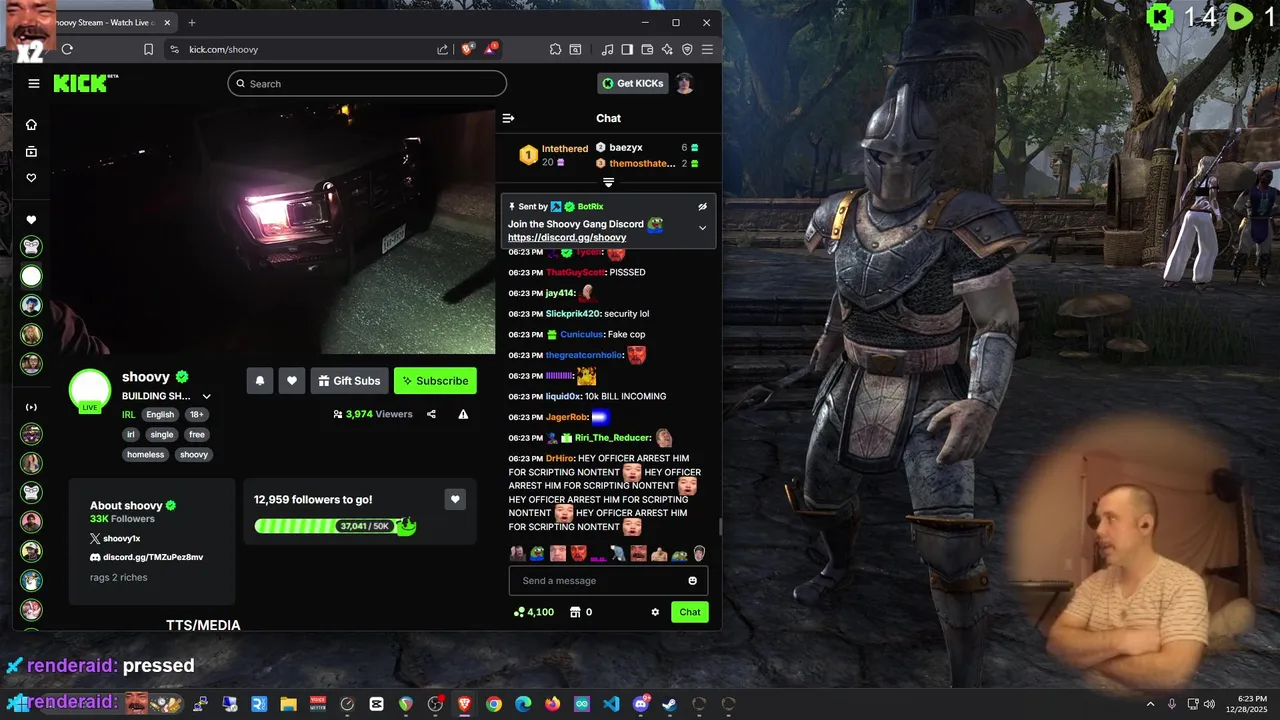The width and height of the screenshot is (1280, 720).
Task: Focus the Kick Search field
Action: click(x=367, y=84)
